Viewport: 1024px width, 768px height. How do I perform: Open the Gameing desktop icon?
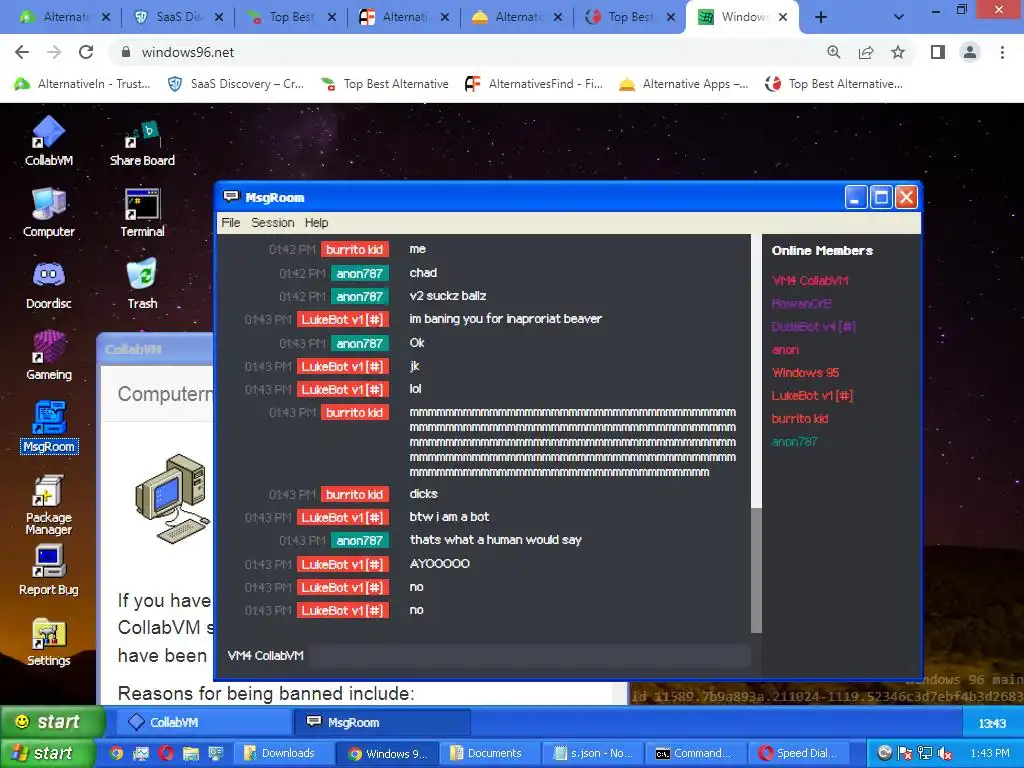(48, 356)
